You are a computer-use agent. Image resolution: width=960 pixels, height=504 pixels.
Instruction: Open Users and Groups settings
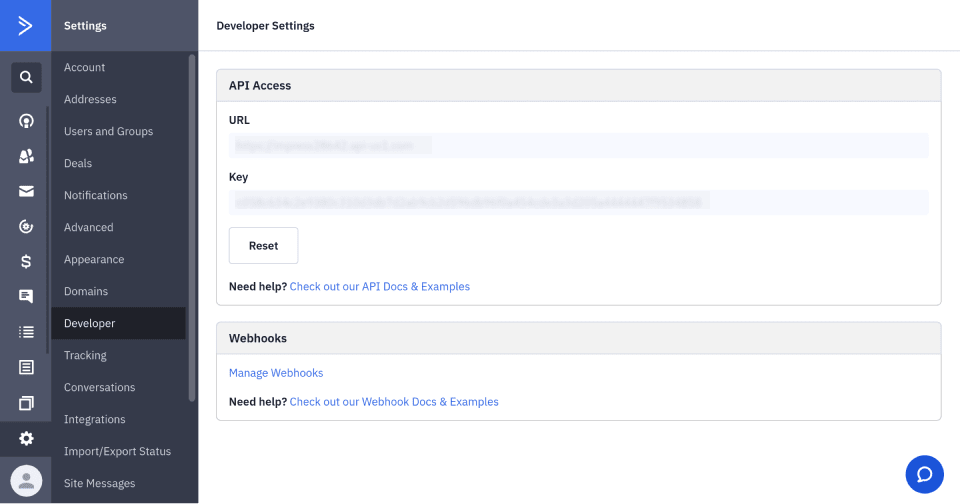click(x=108, y=131)
